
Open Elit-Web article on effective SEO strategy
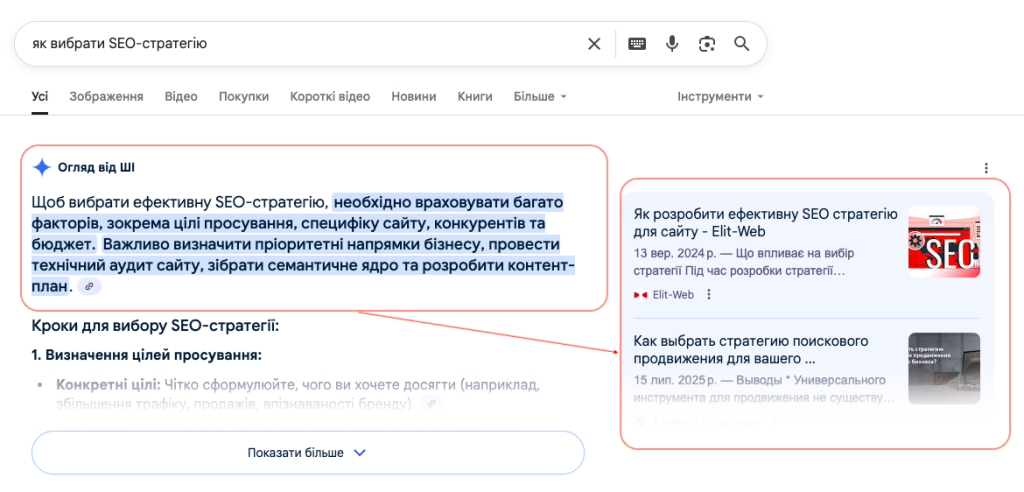click(x=765, y=222)
